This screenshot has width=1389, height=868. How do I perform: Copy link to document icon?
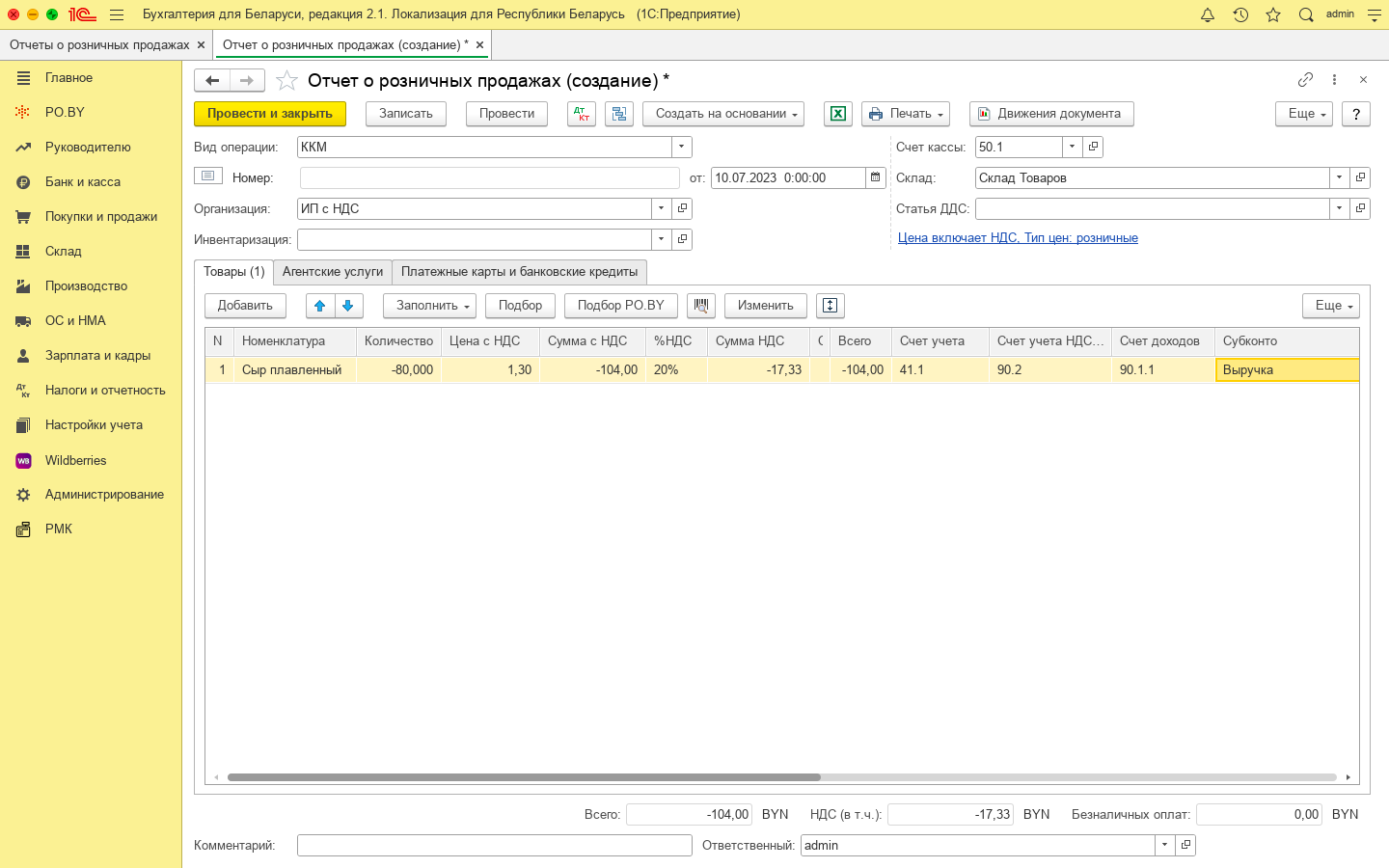(1305, 80)
